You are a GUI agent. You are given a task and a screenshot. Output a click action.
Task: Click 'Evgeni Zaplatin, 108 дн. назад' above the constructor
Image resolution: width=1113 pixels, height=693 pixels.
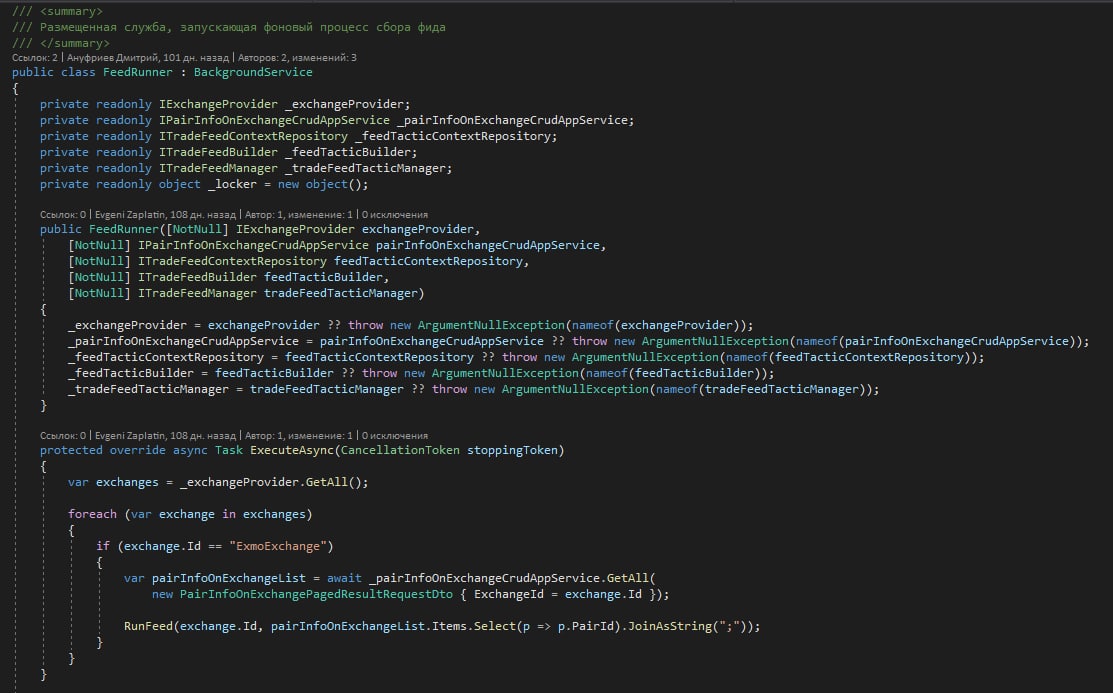(165, 214)
